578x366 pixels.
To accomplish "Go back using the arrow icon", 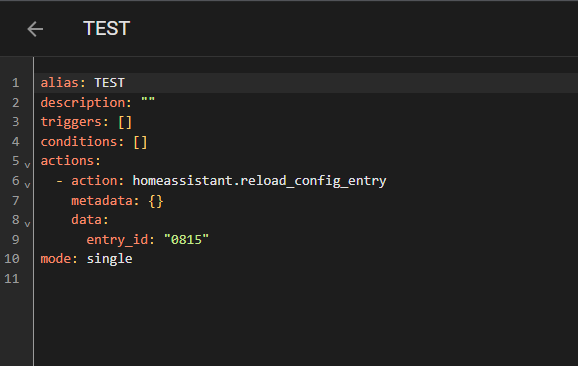I will click(x=35, y=29).
